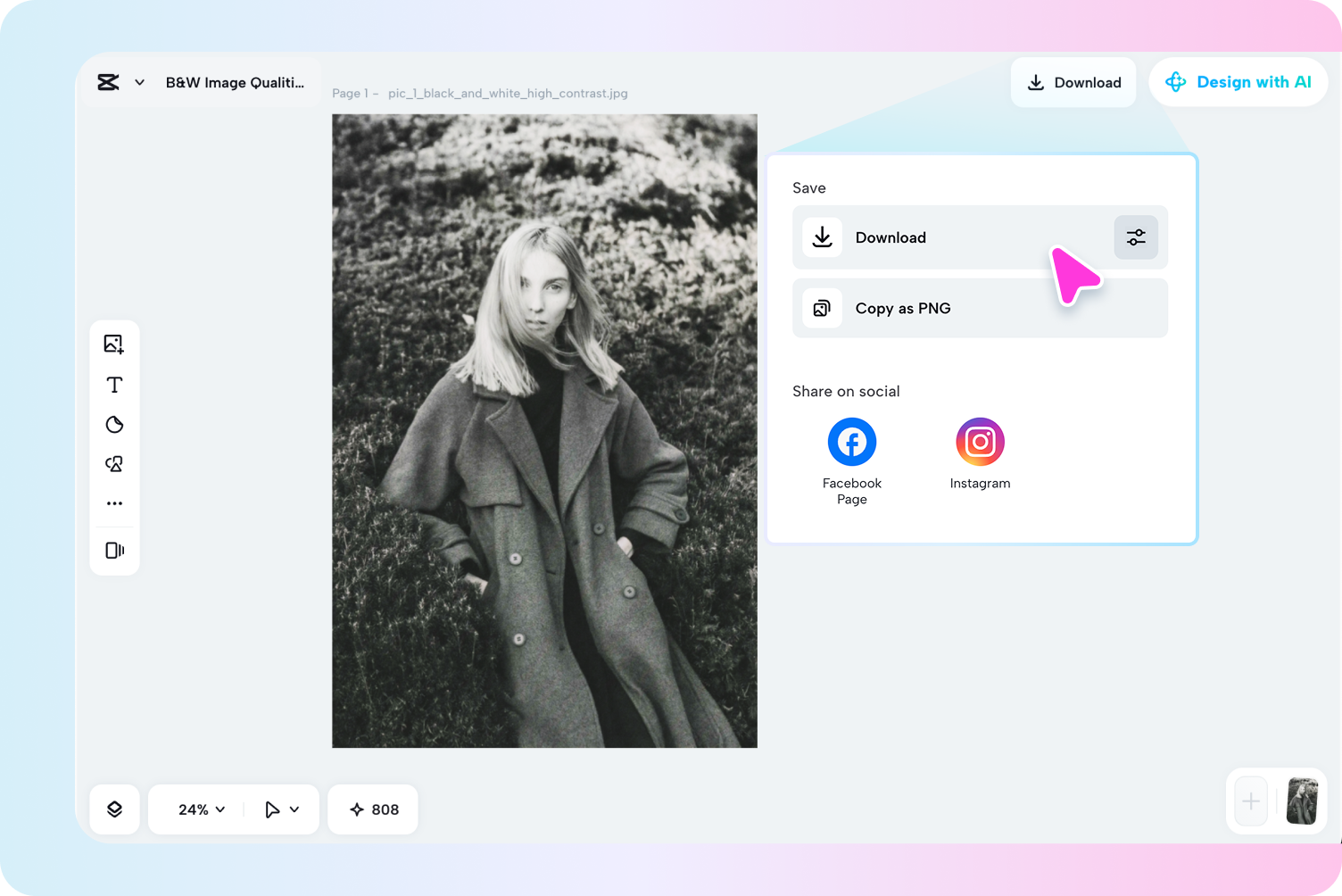The image size is (1342, 896).
Task: Select the page thumbnail at bottom right
Action: [x=1302, y=801]
